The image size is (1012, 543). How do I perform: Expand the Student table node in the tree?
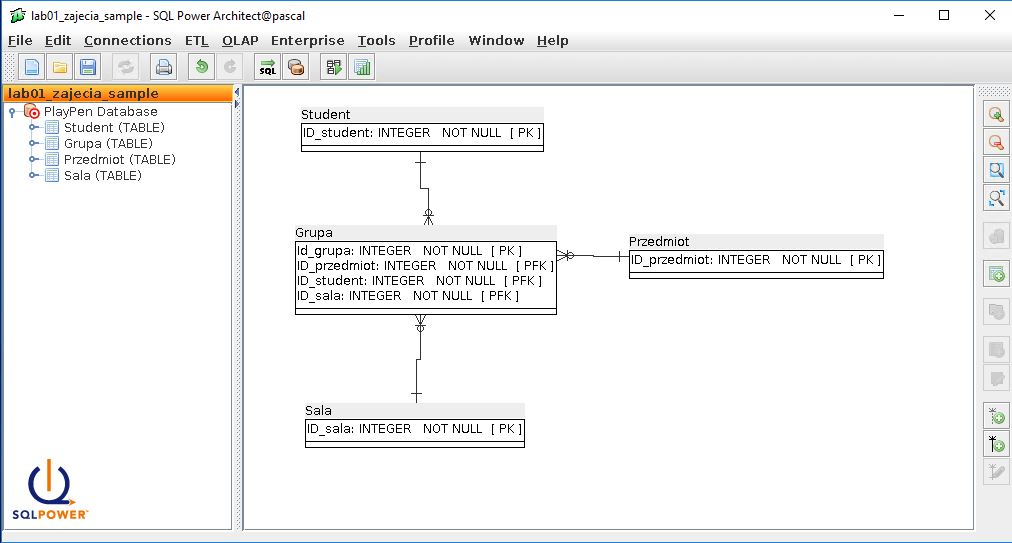point(33,128)
